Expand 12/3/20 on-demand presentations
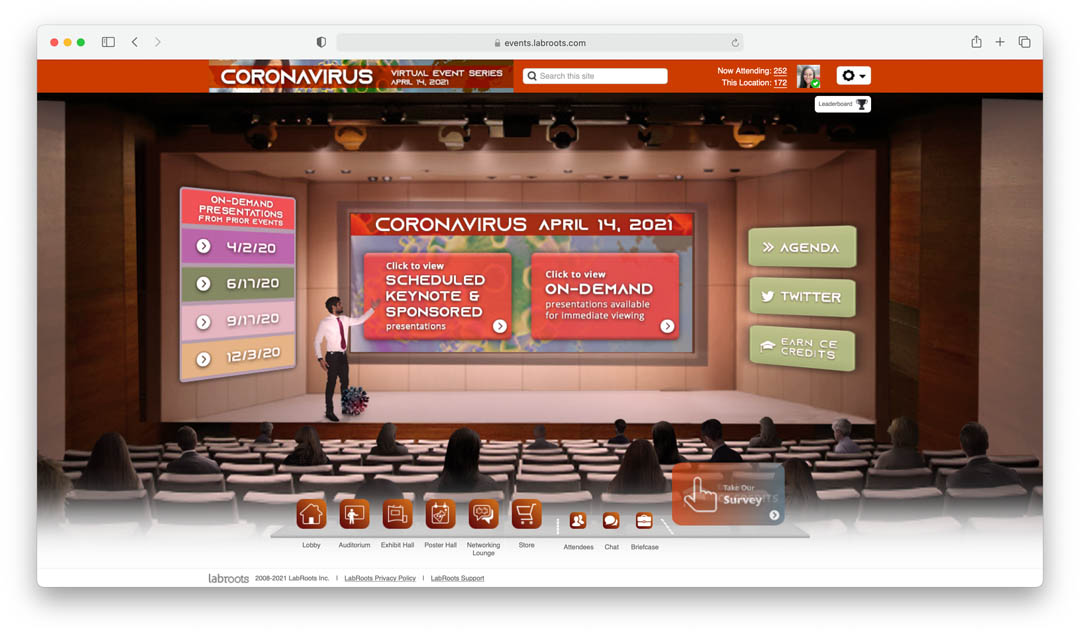1080x636 pixels. point(238,357)
